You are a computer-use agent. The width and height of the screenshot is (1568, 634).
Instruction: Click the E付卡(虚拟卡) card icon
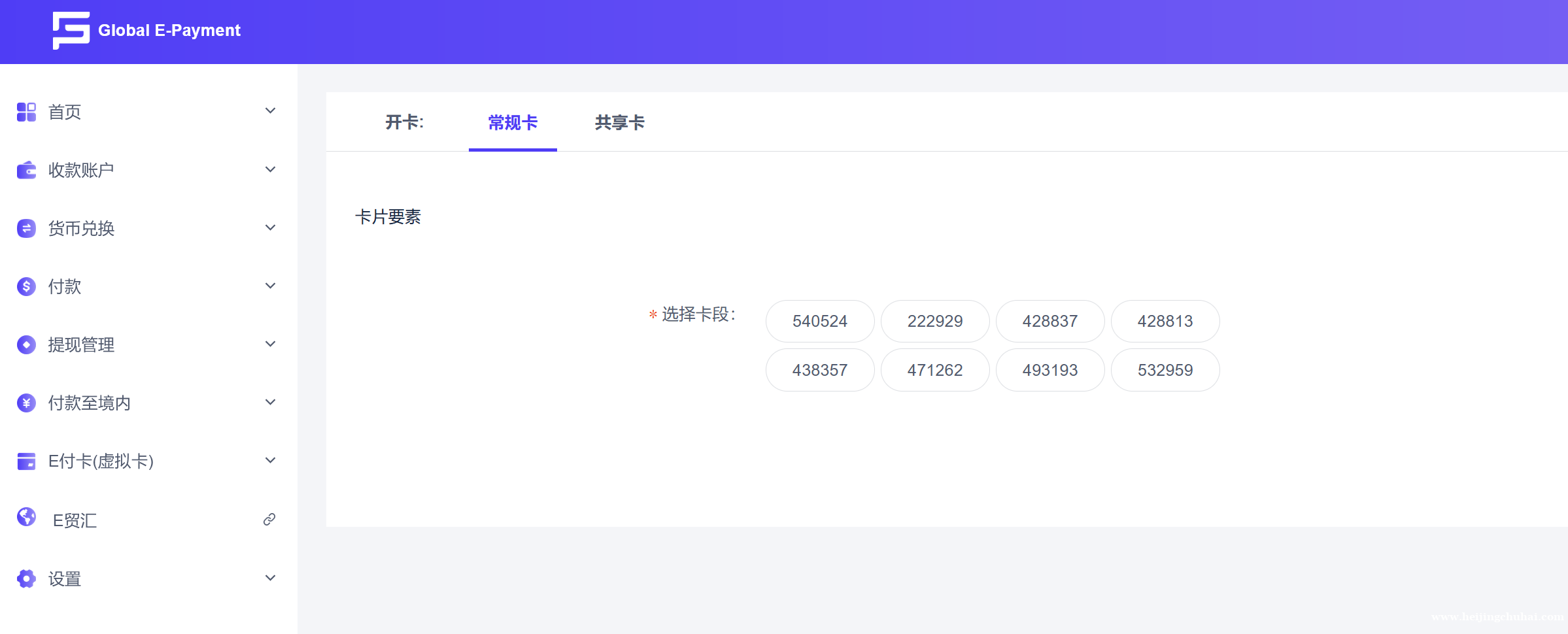point(26,461)
